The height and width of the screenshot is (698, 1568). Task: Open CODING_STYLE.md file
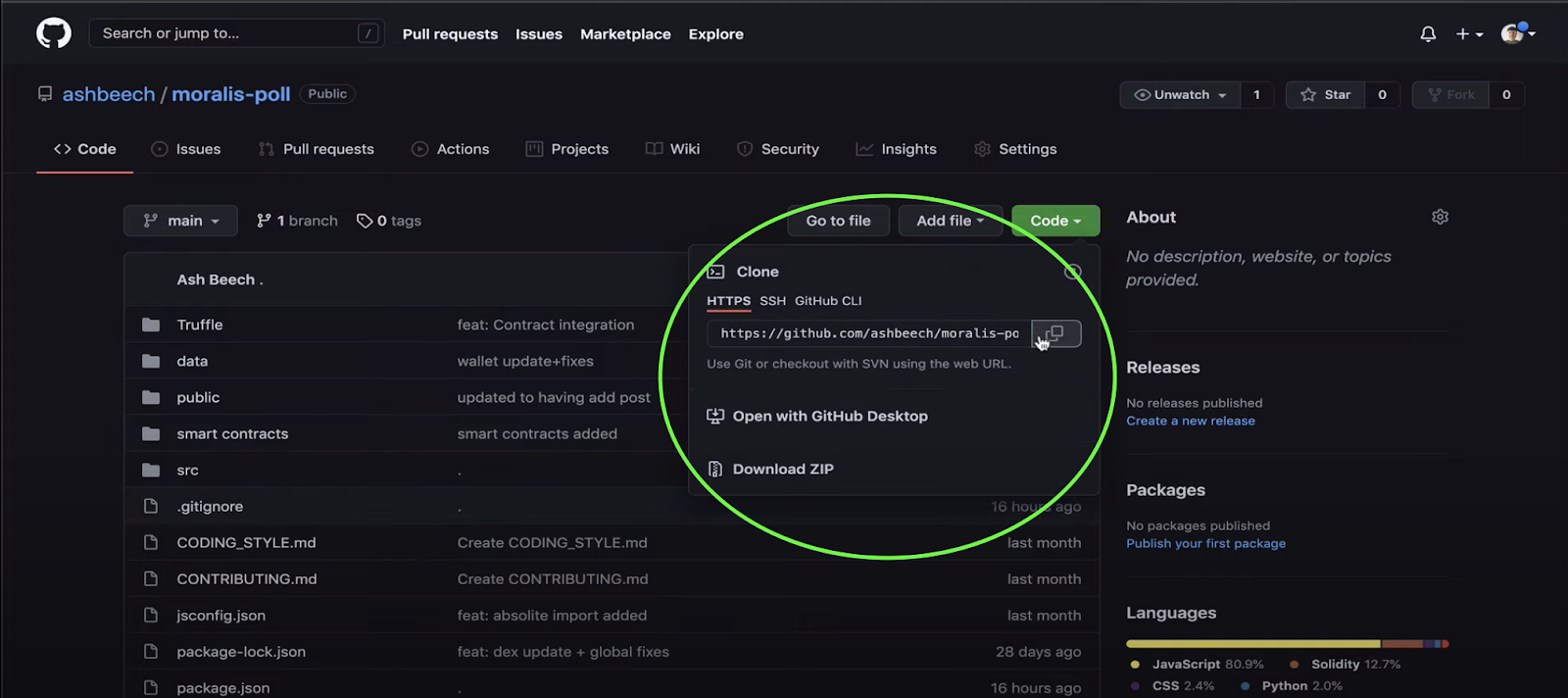tap(246, 542)
